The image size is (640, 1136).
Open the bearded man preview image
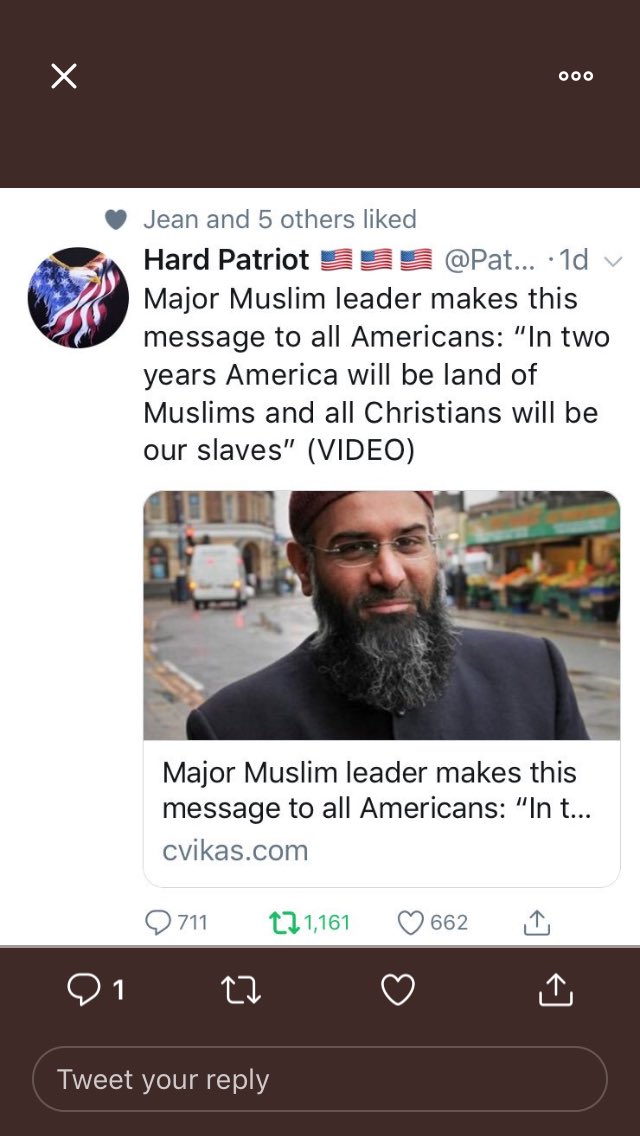click(382, 615)
